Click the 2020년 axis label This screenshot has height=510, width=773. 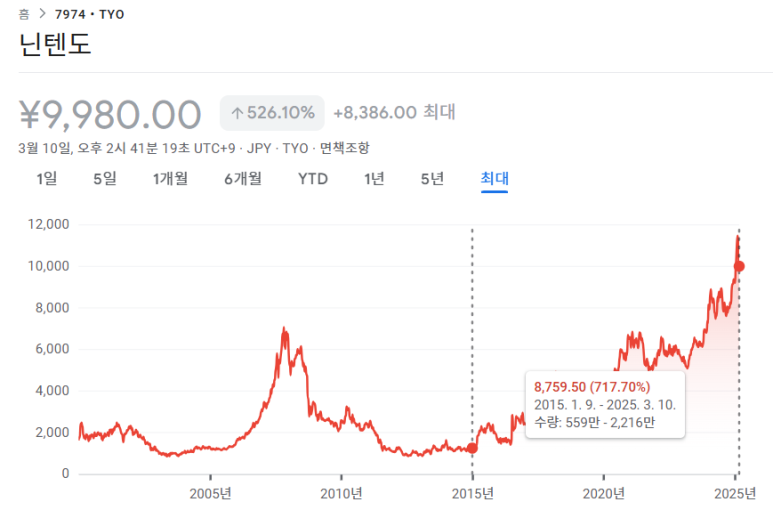point(604,493)
